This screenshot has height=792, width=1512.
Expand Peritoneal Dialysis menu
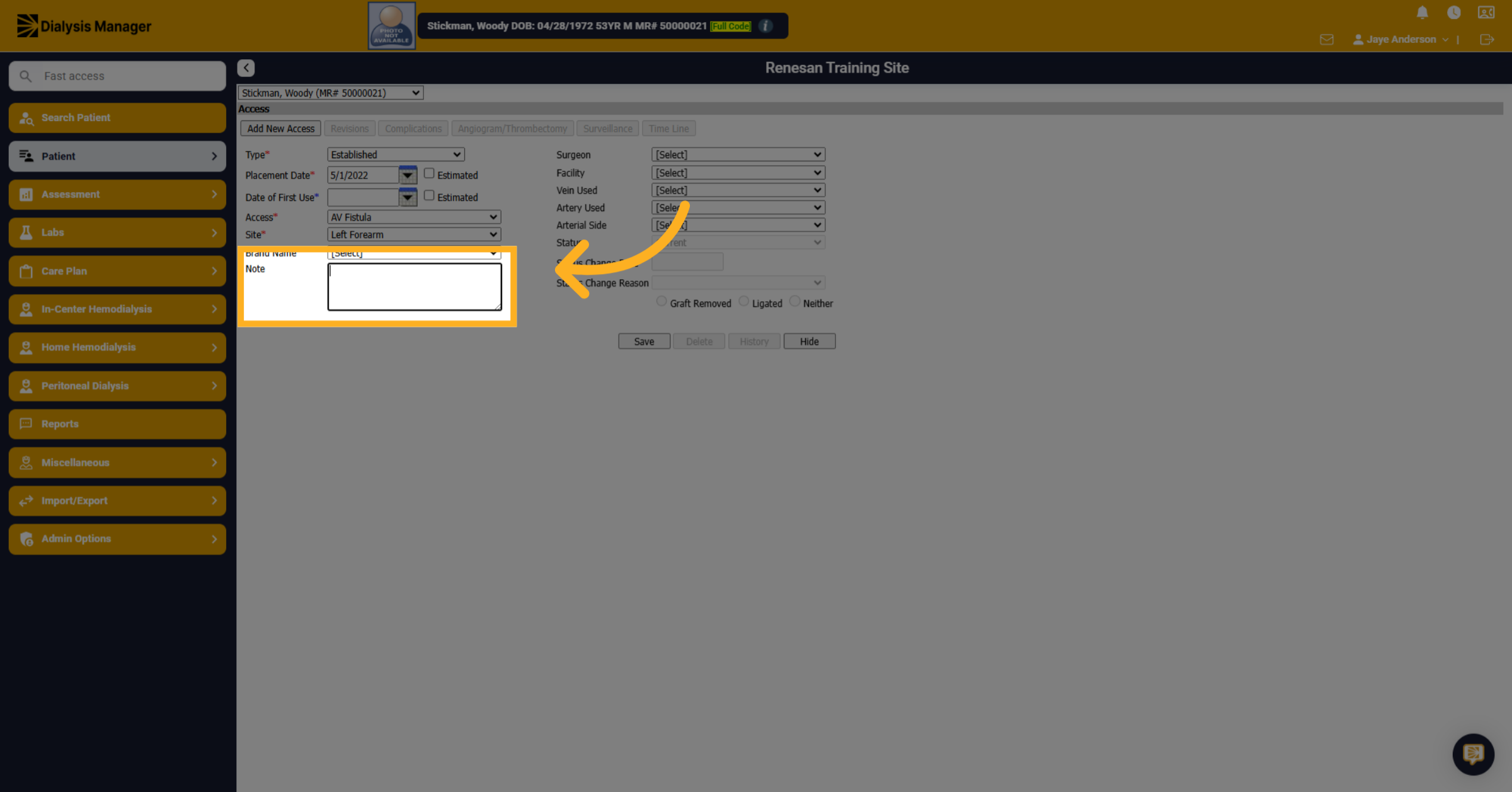click(117, 386)
